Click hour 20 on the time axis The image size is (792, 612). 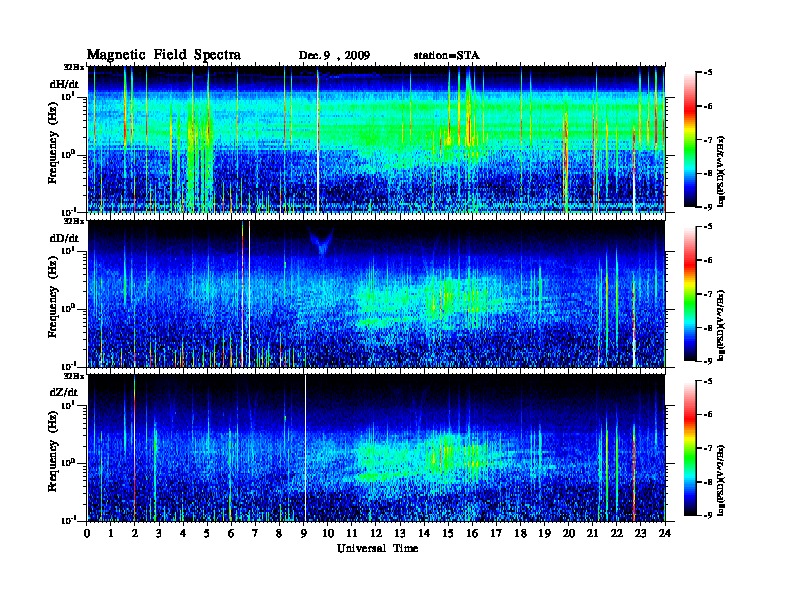click(569, 533)
